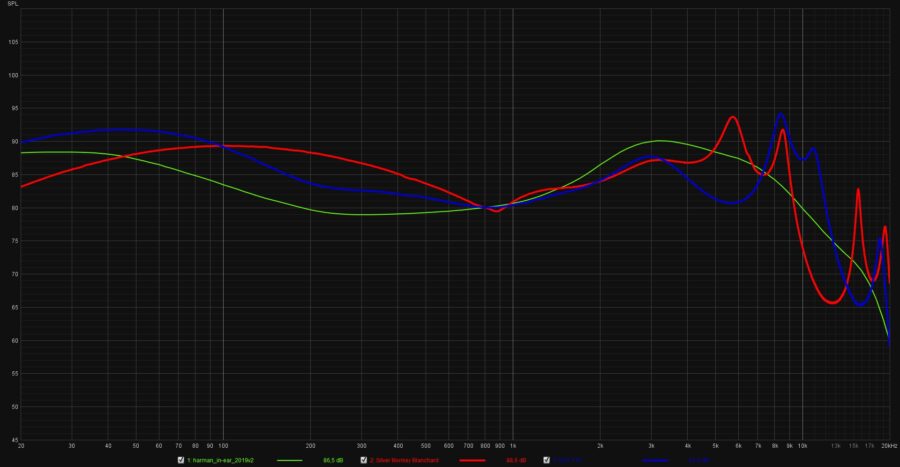The width and height of the screenshot is (900, 467).
Task: Click the 3k label on the frequency axis
Action: (x=651, y=446)
